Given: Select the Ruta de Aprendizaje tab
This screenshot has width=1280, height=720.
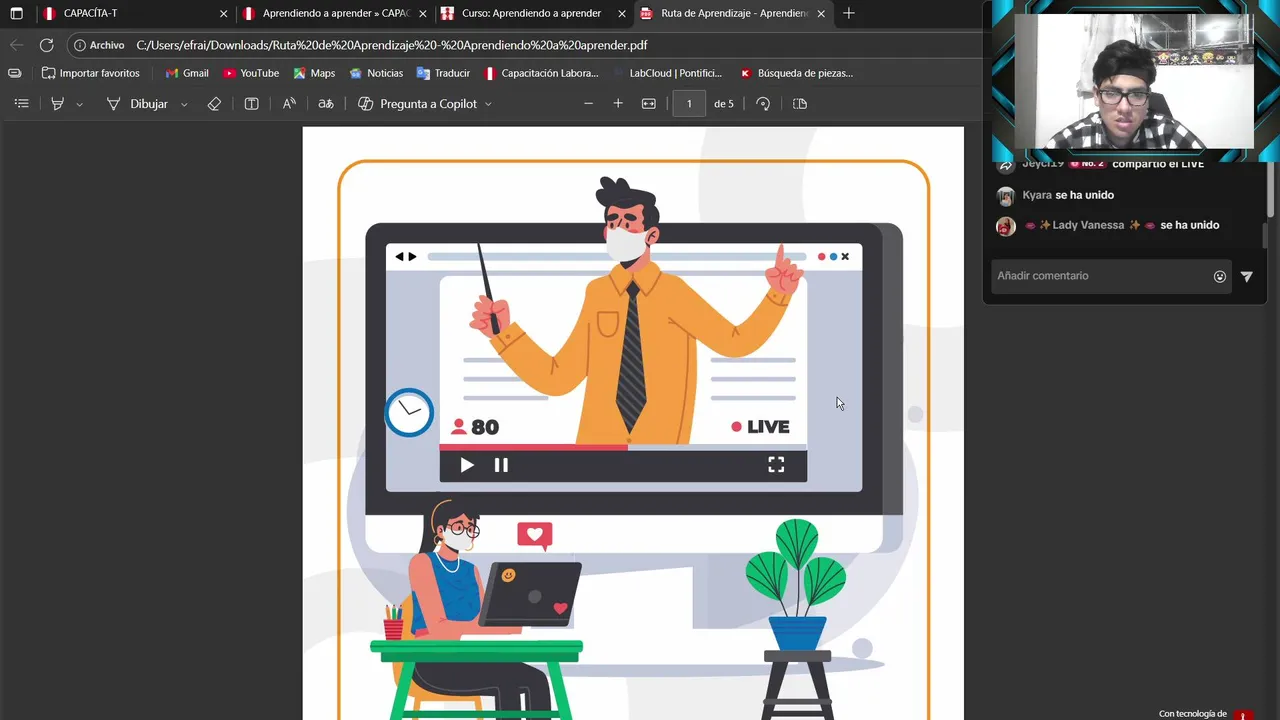Looking at the screenshot, I should point(732,14).
